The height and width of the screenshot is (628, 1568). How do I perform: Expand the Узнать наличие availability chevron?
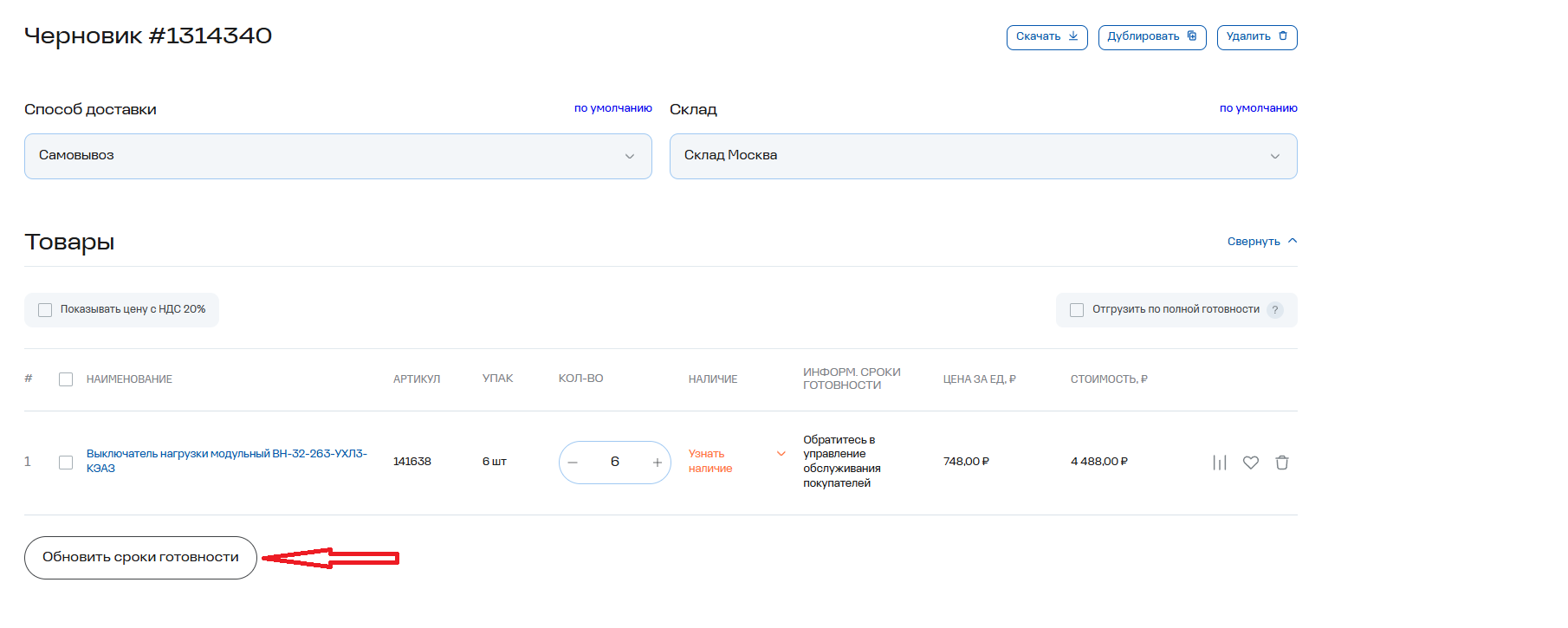(x=781, y=454)
